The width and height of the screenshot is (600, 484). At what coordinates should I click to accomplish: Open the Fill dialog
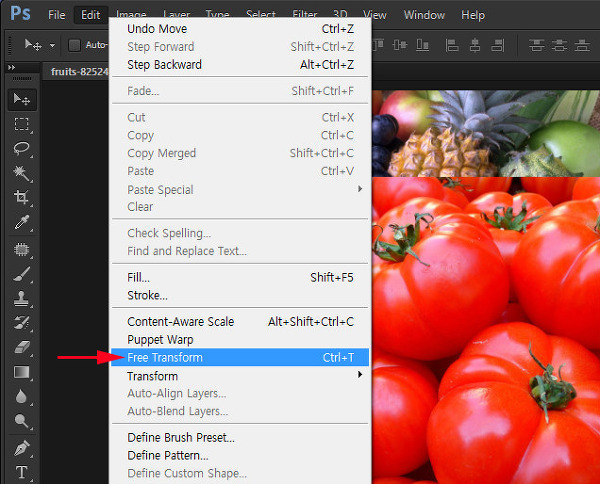[240, 277]
